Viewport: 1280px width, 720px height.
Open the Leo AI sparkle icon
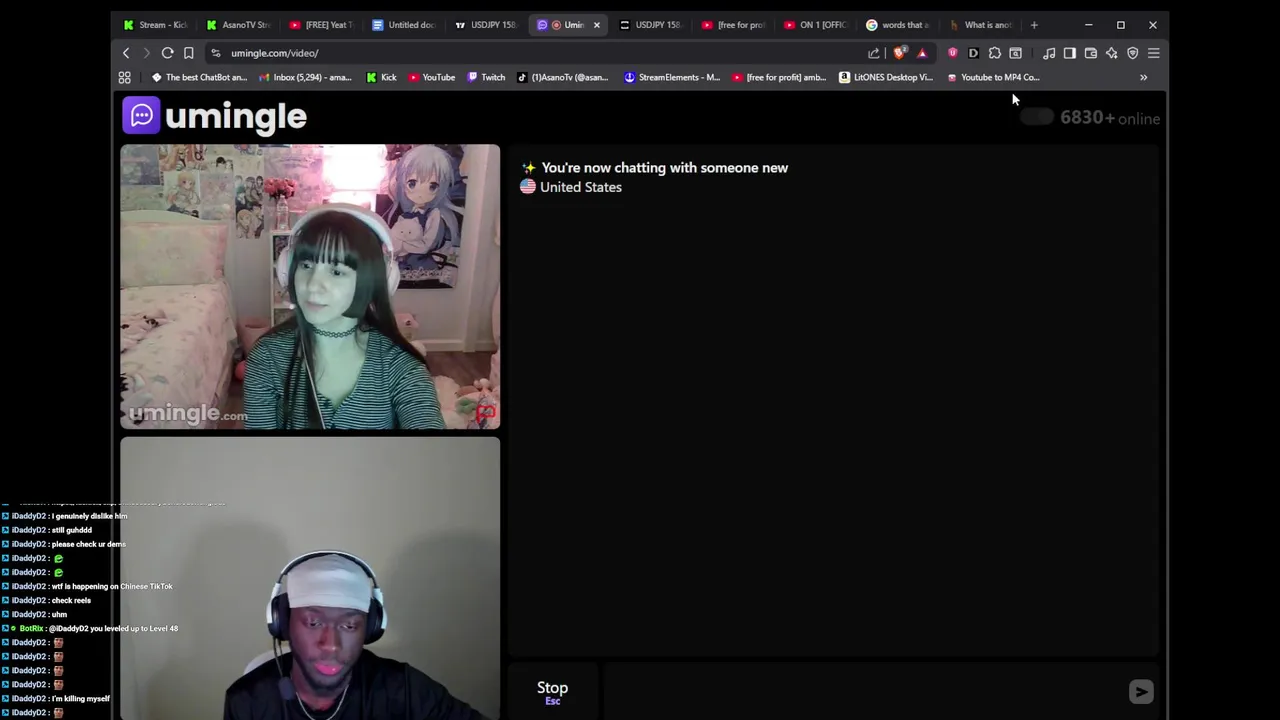1112,53
